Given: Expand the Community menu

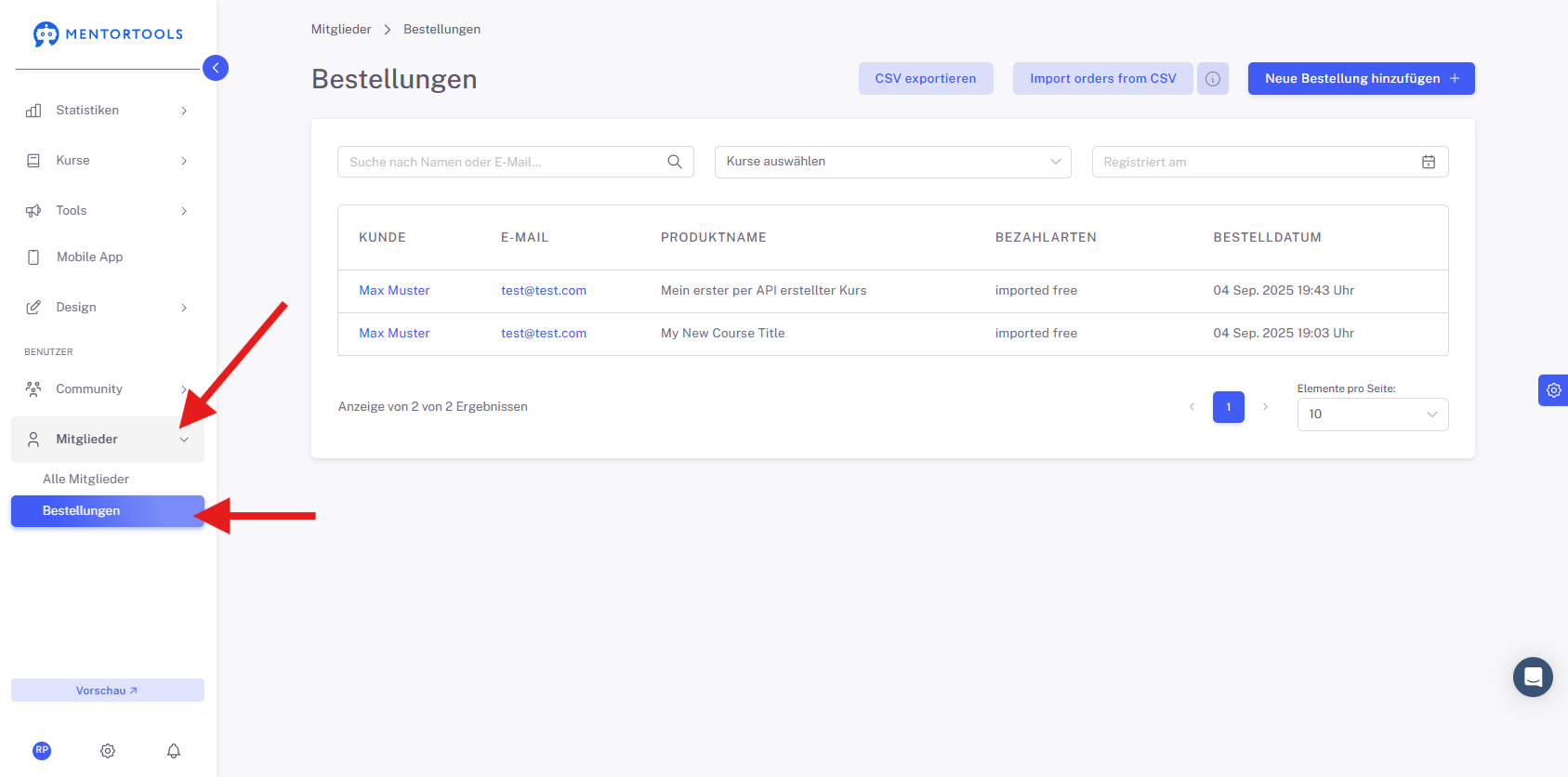Looking at the screenshot, I should coord(184,389).
